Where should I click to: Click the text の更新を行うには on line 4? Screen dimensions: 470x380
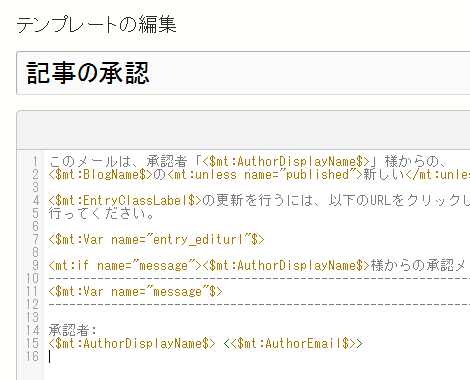pos(258,201)
